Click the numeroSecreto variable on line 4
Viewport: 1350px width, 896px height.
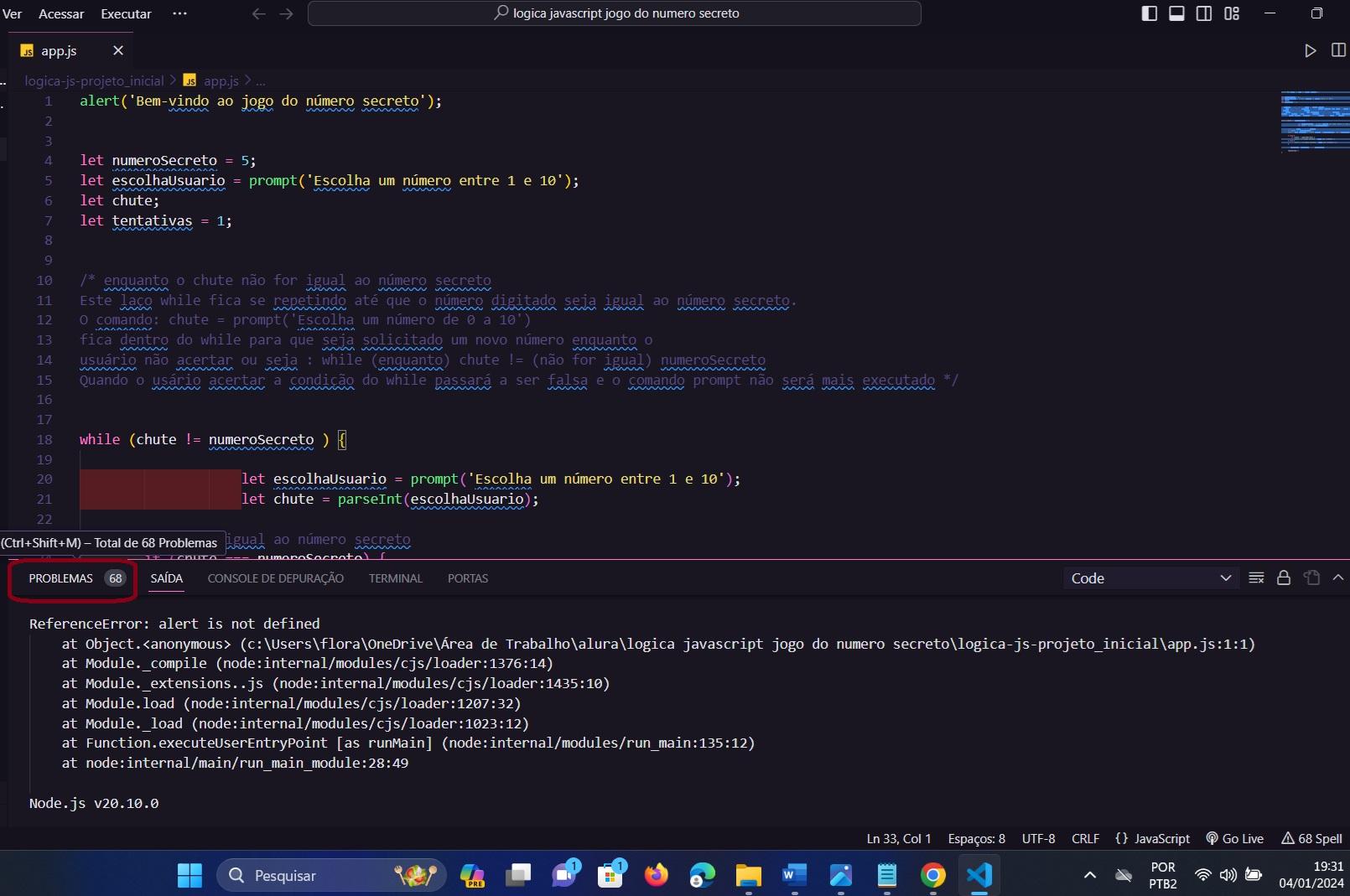(x=164, y=161)
